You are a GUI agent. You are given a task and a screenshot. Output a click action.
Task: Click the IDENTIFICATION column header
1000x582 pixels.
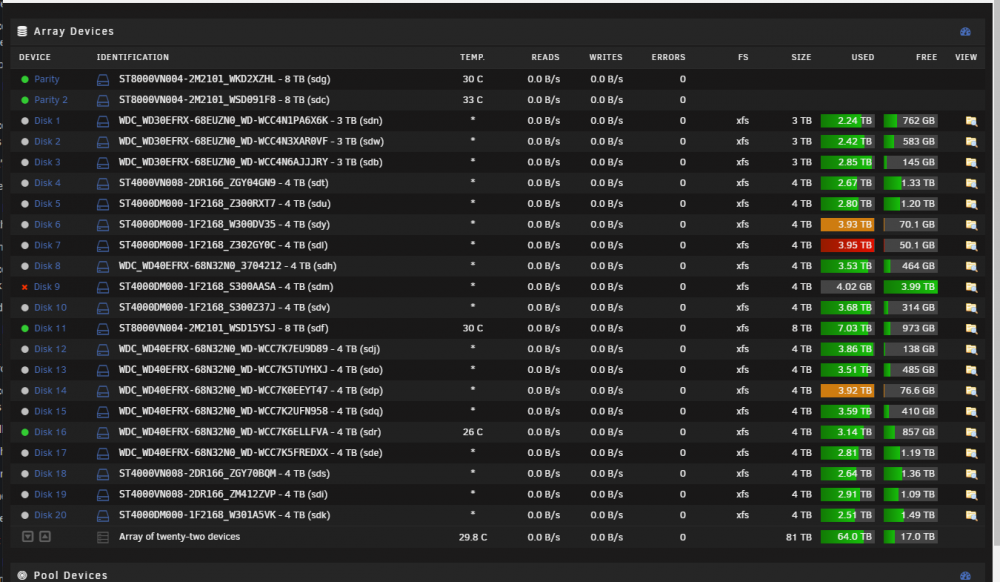coord(133,57)
